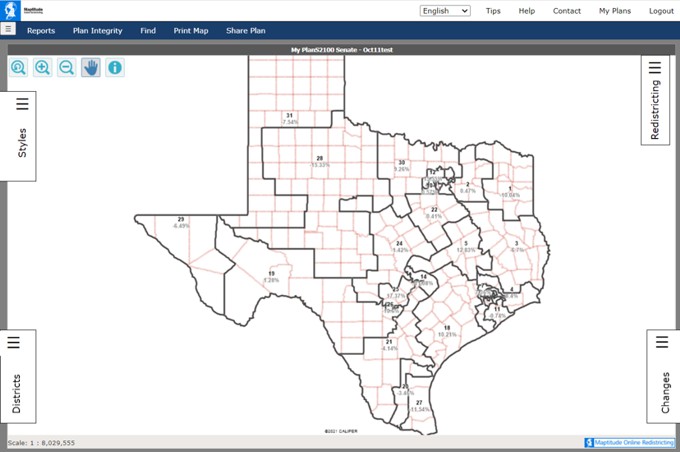Viewport: 680px width, 452px height.
Task: Click the initial map view zoom icon
Action: point(18,68)
